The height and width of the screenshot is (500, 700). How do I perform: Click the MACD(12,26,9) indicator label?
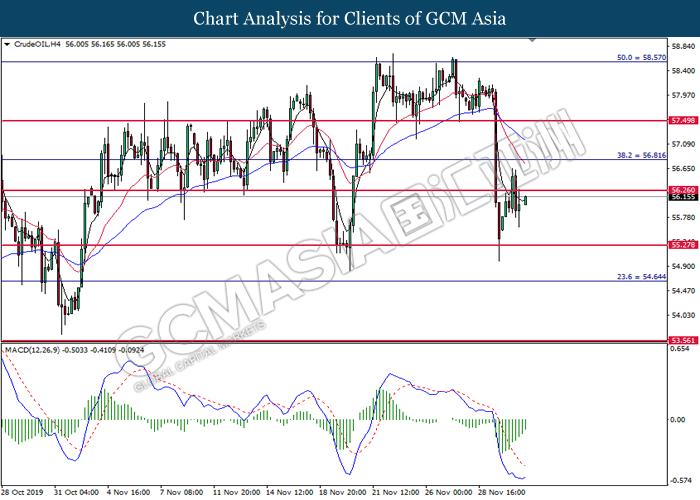(33, 350)
